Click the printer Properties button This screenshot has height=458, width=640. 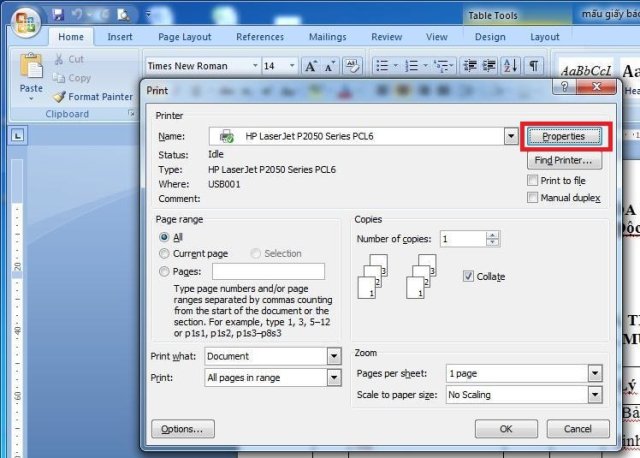(x=564, y=136)
